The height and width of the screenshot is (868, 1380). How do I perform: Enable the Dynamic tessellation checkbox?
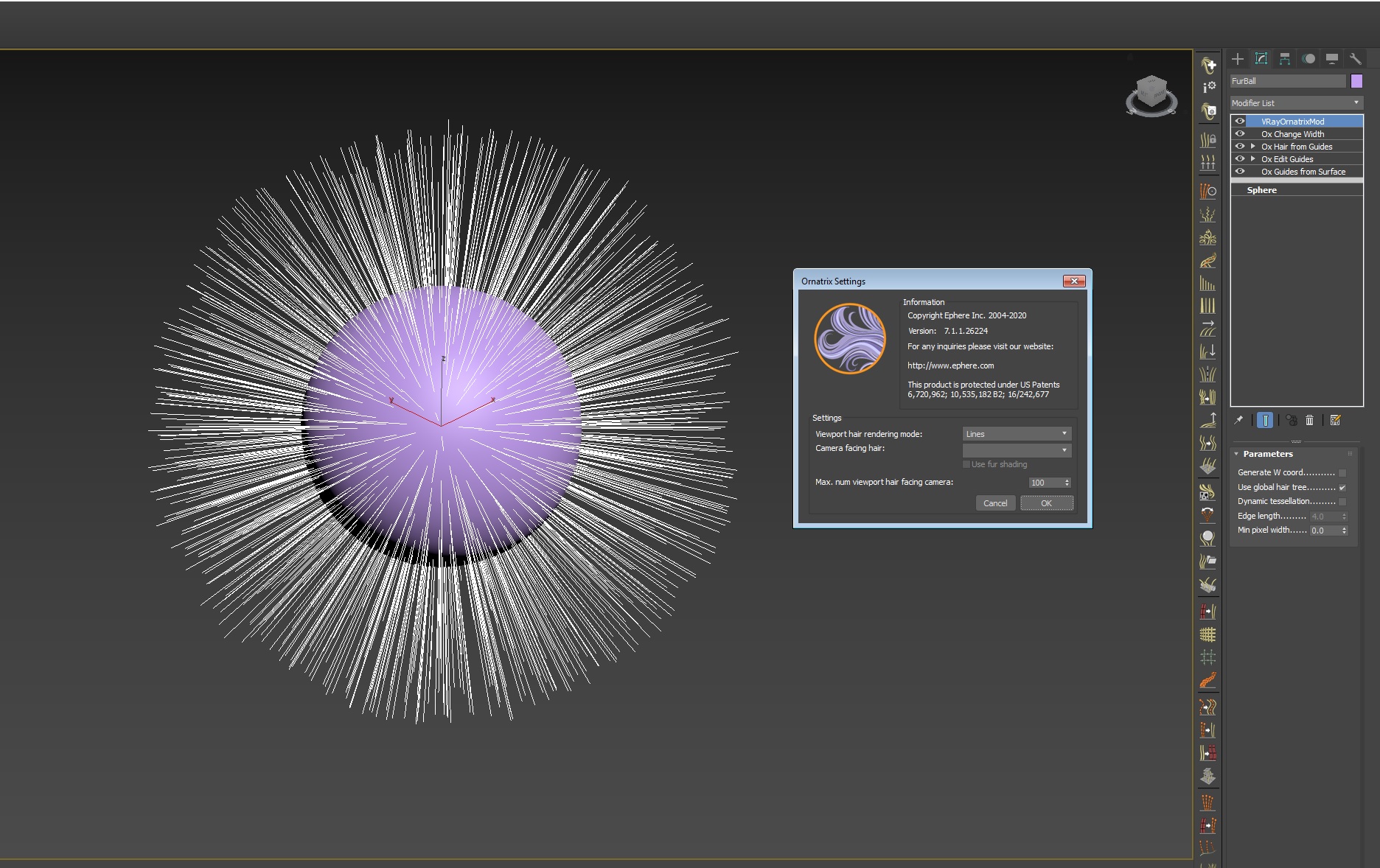[1342, 502]
